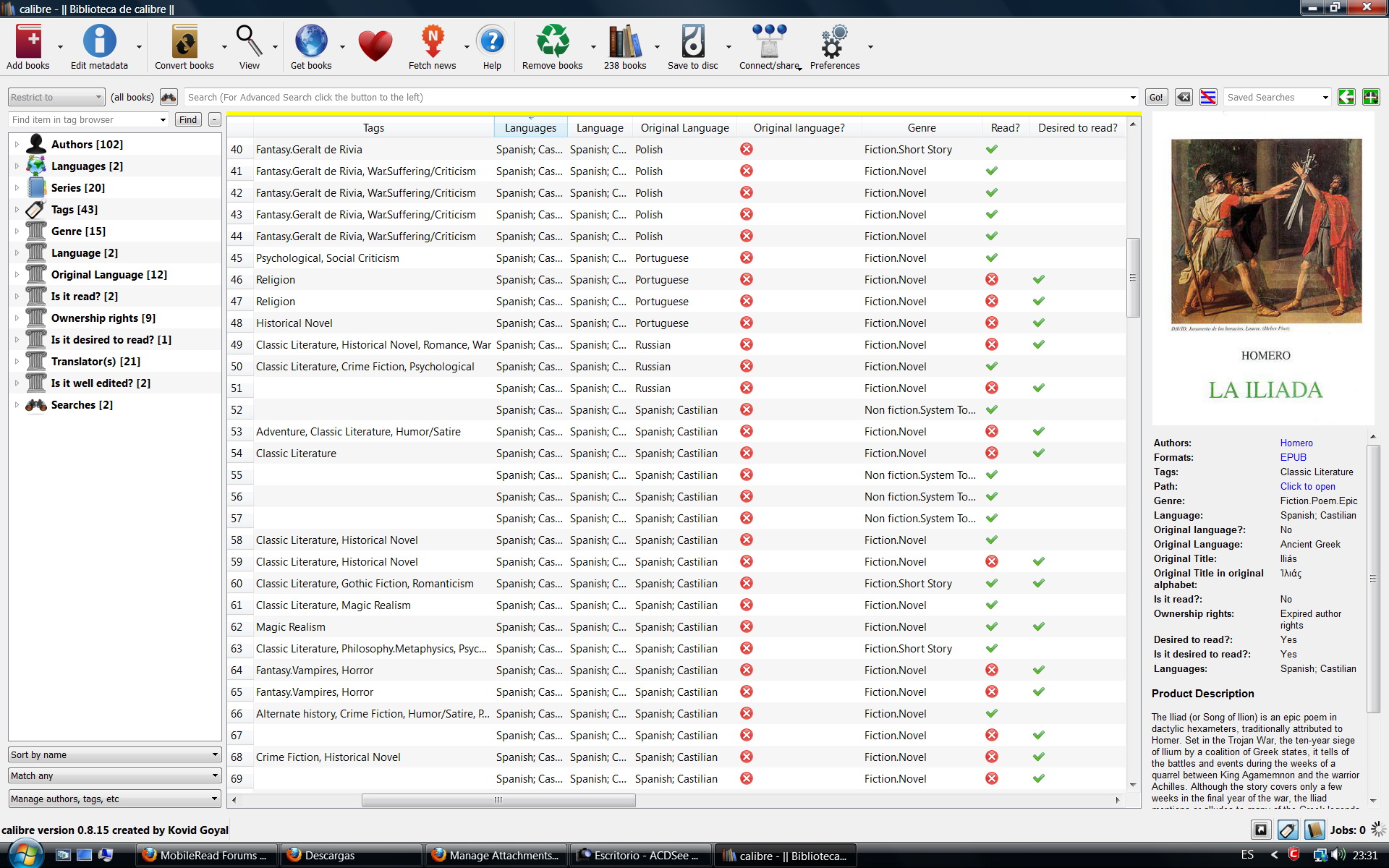
Task: Click the Add books icon
Action: (x=28, y=42)
